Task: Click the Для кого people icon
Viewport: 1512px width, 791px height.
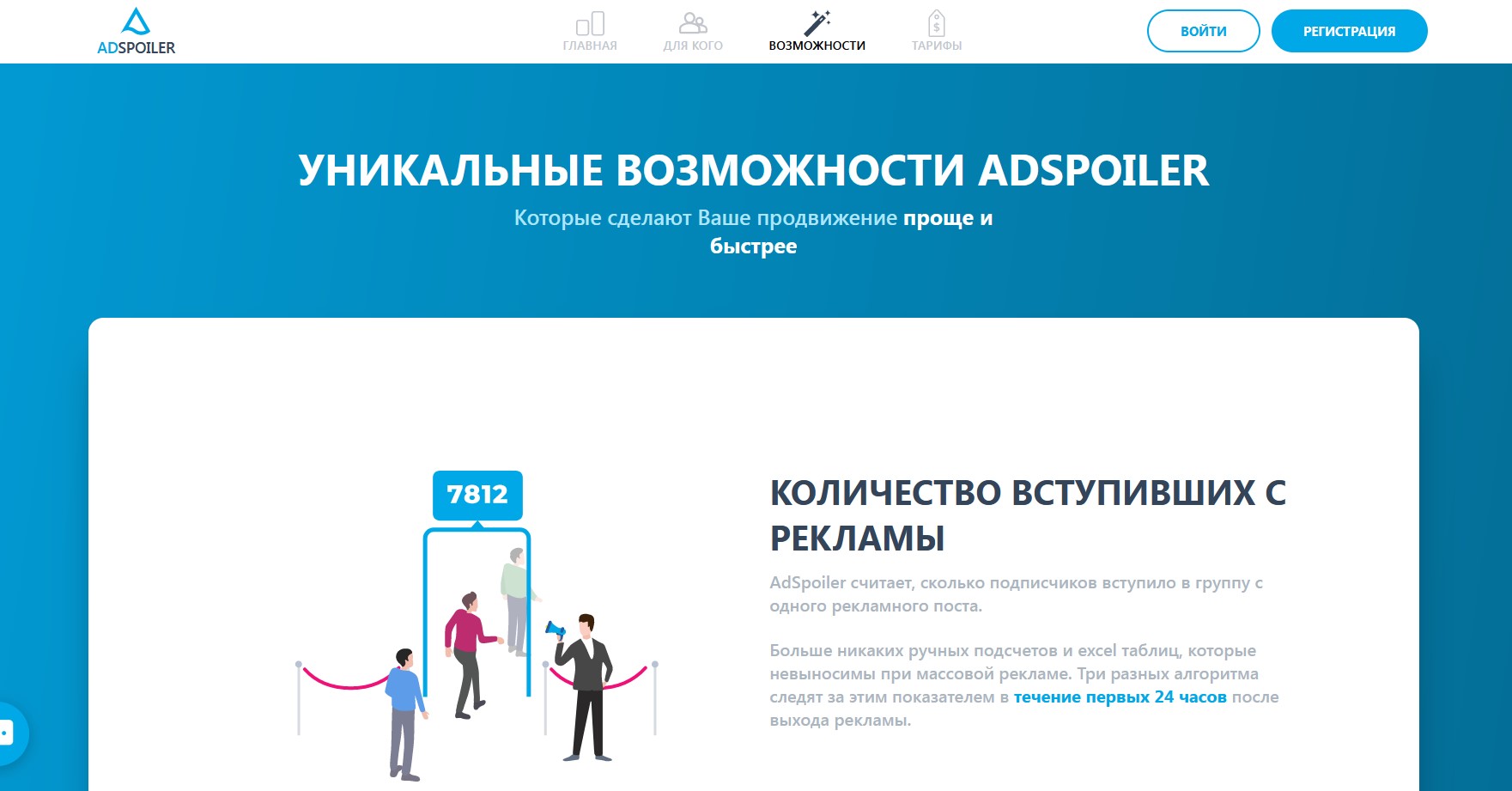Action: pos(693,23)
